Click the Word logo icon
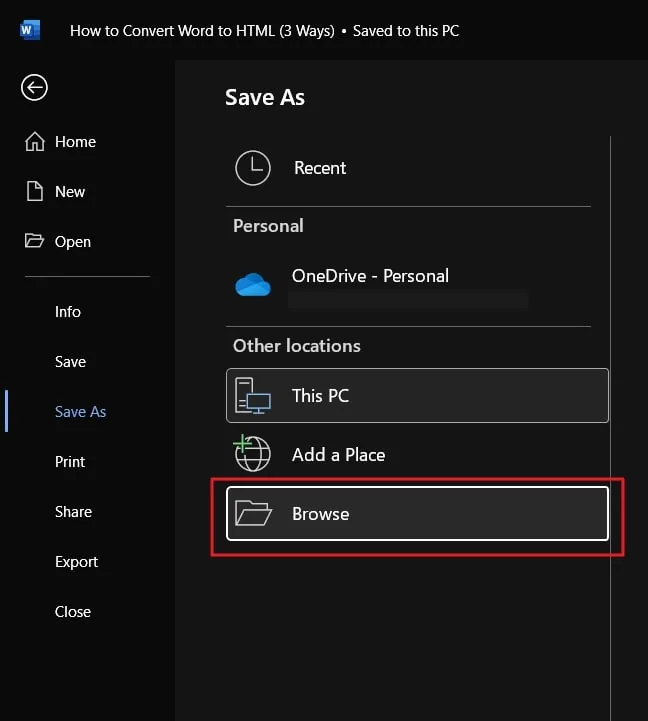 (30, 30)
